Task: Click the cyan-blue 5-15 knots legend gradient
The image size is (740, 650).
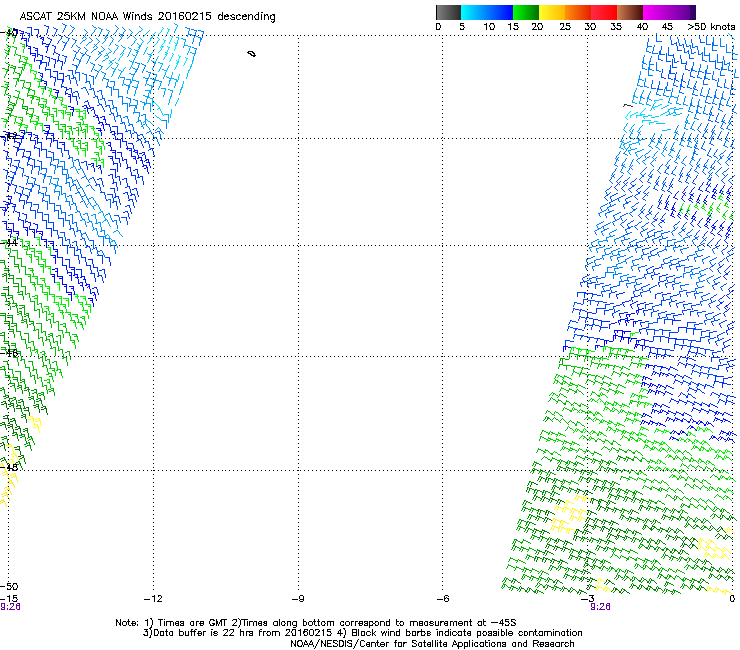Action: pos(487,12)
